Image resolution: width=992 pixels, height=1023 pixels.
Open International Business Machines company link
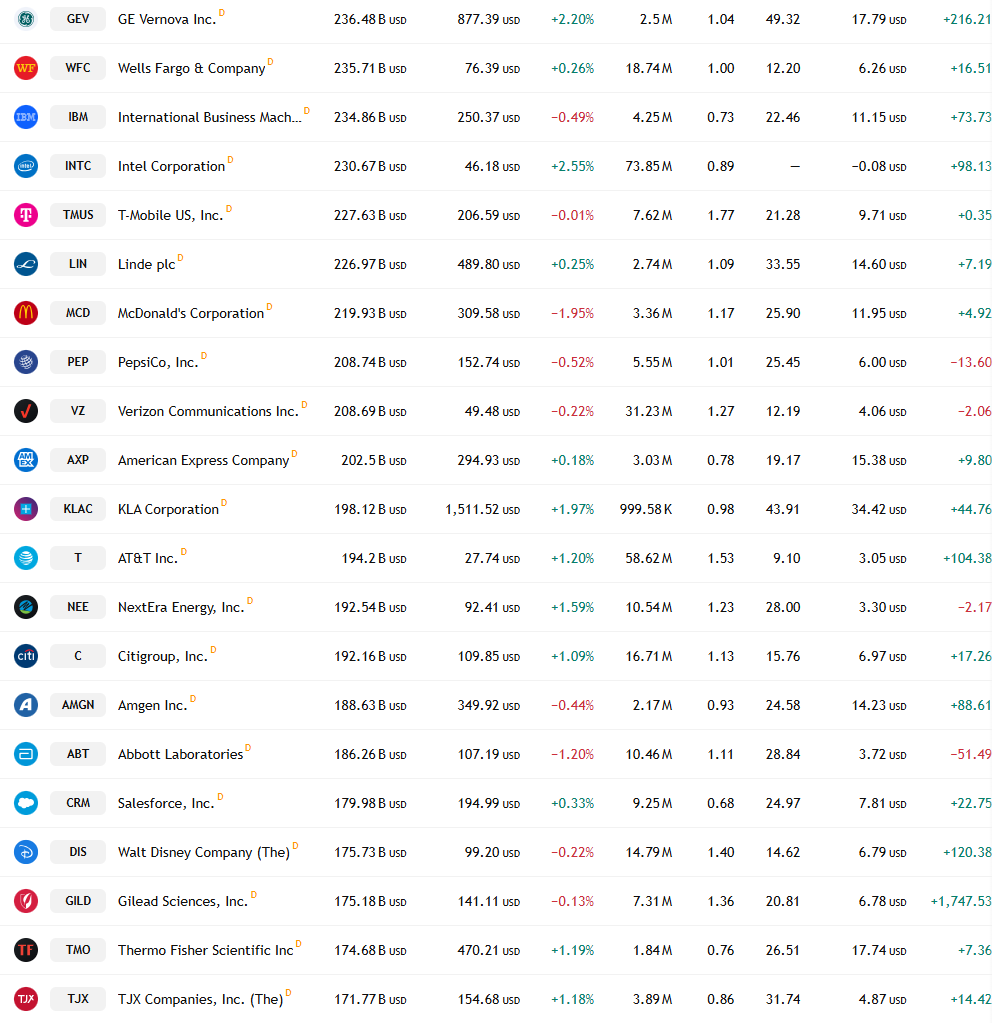click(x=209, y=117)
